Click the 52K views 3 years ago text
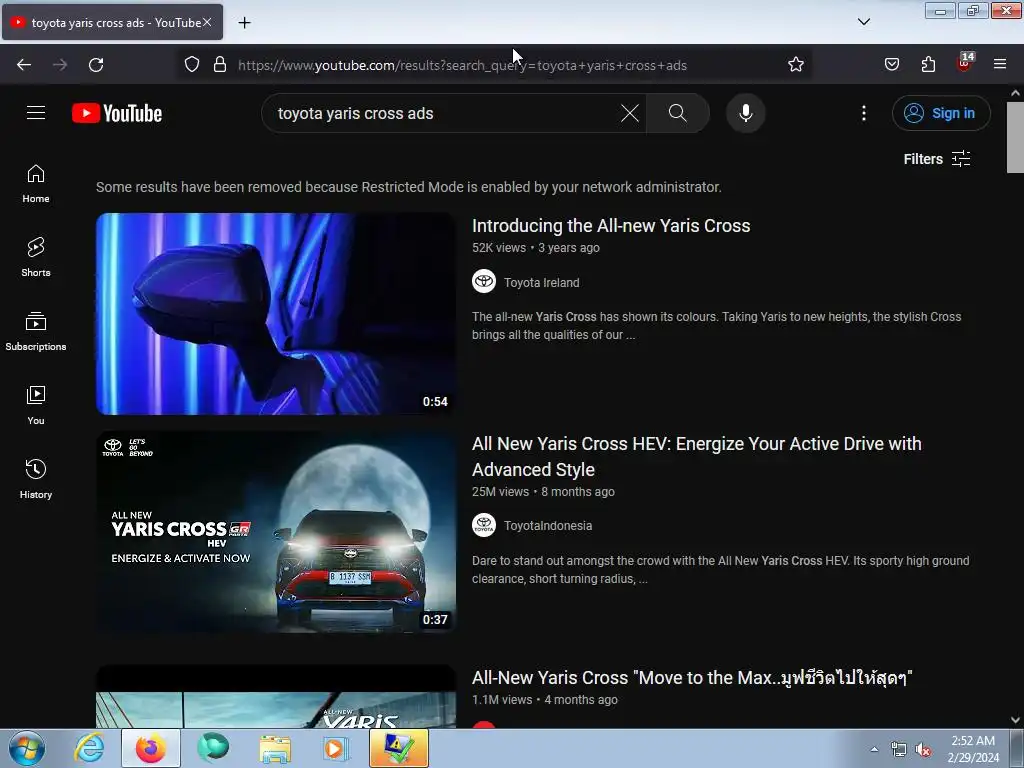 coord(536,248)
